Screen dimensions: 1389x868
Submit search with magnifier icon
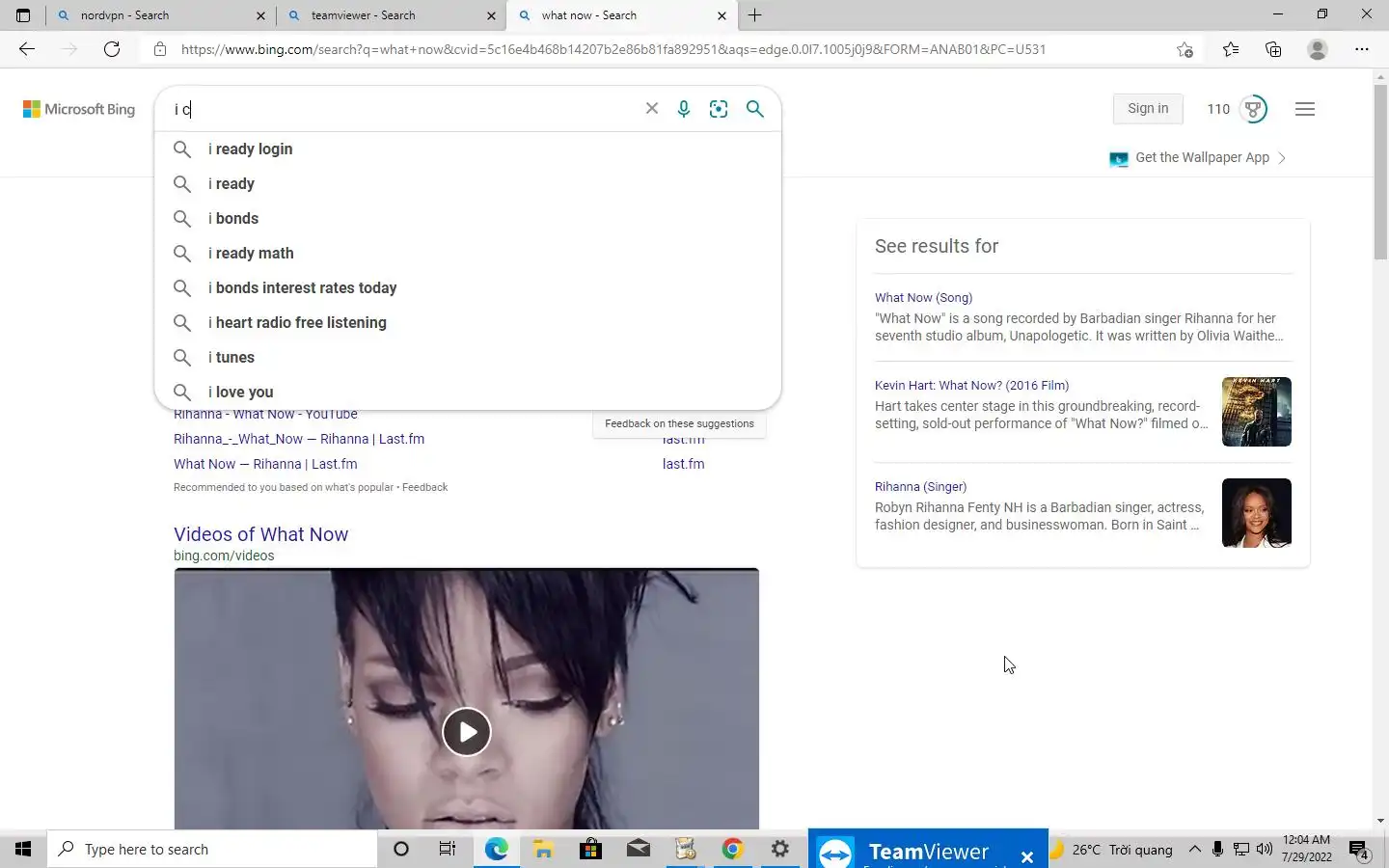click(755, 109)
